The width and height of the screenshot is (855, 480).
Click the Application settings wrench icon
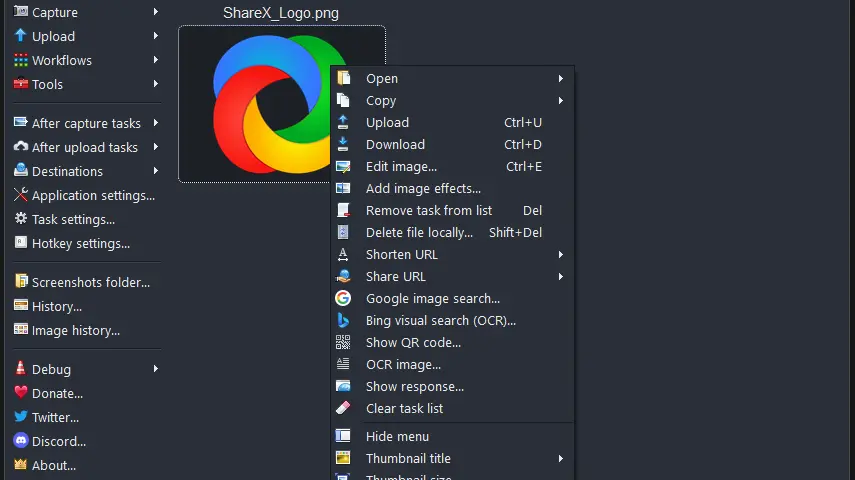tap(21, 194)
